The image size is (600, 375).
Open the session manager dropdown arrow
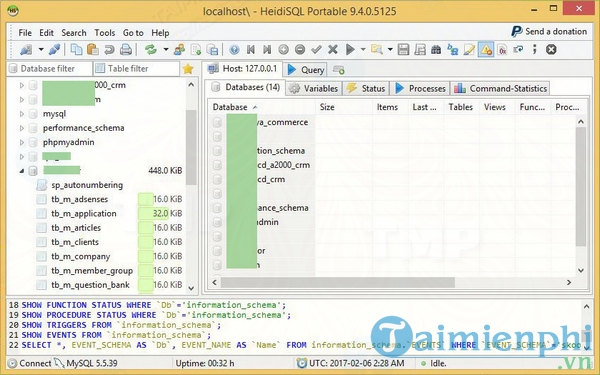click(41, 49)
